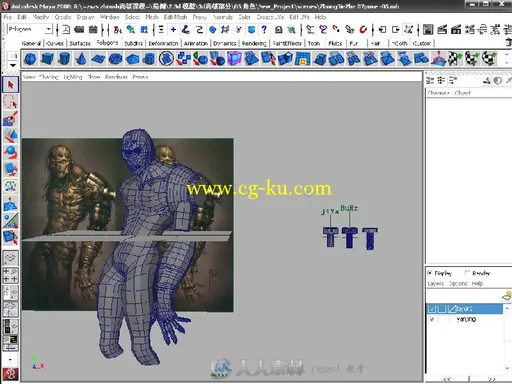Open the layer editor Options menu
This screenshot has height=384, width=512.
tap(458, 284)
